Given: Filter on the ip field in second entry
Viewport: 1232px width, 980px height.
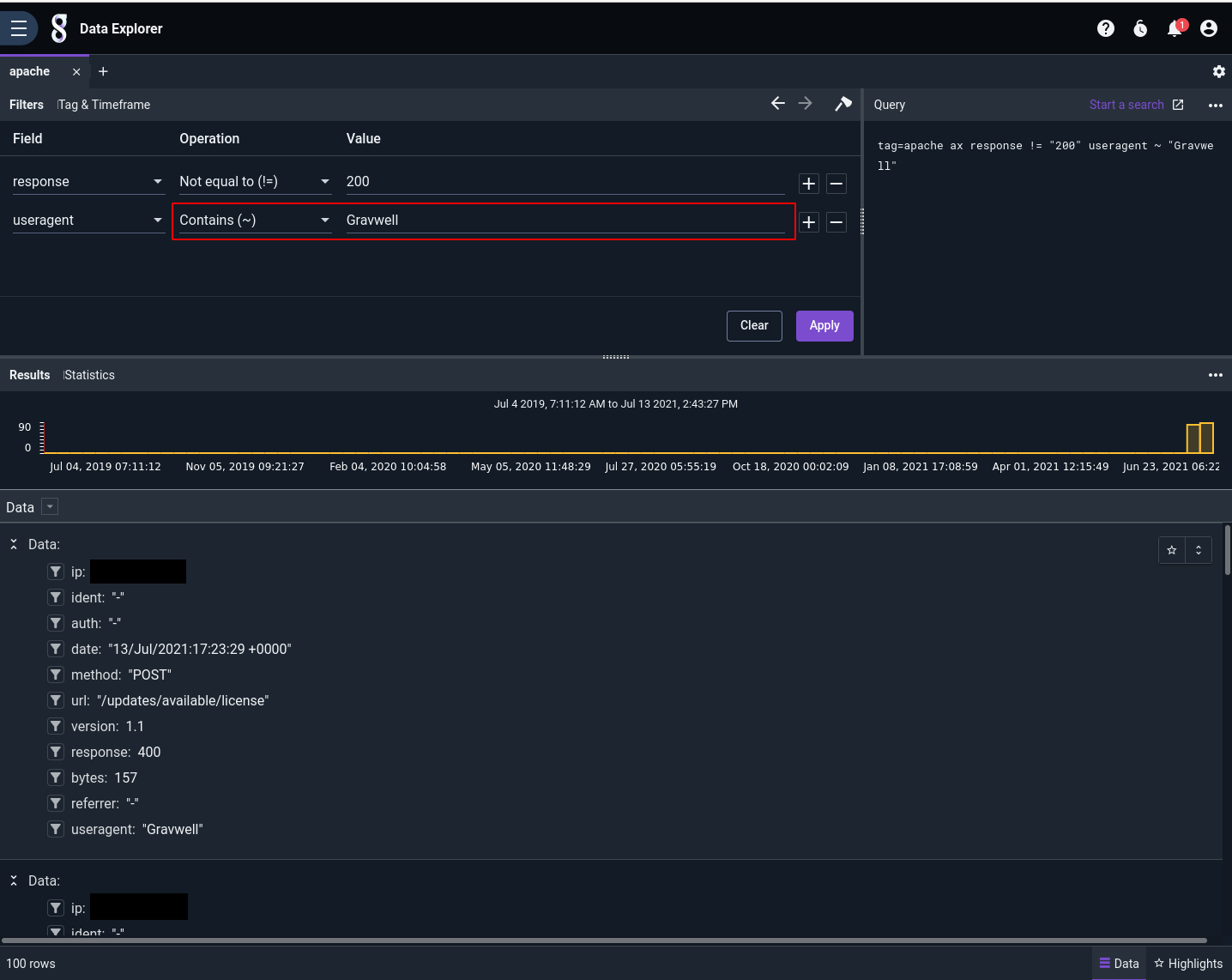Looking at the screenshot, I should tap(56, 908).
